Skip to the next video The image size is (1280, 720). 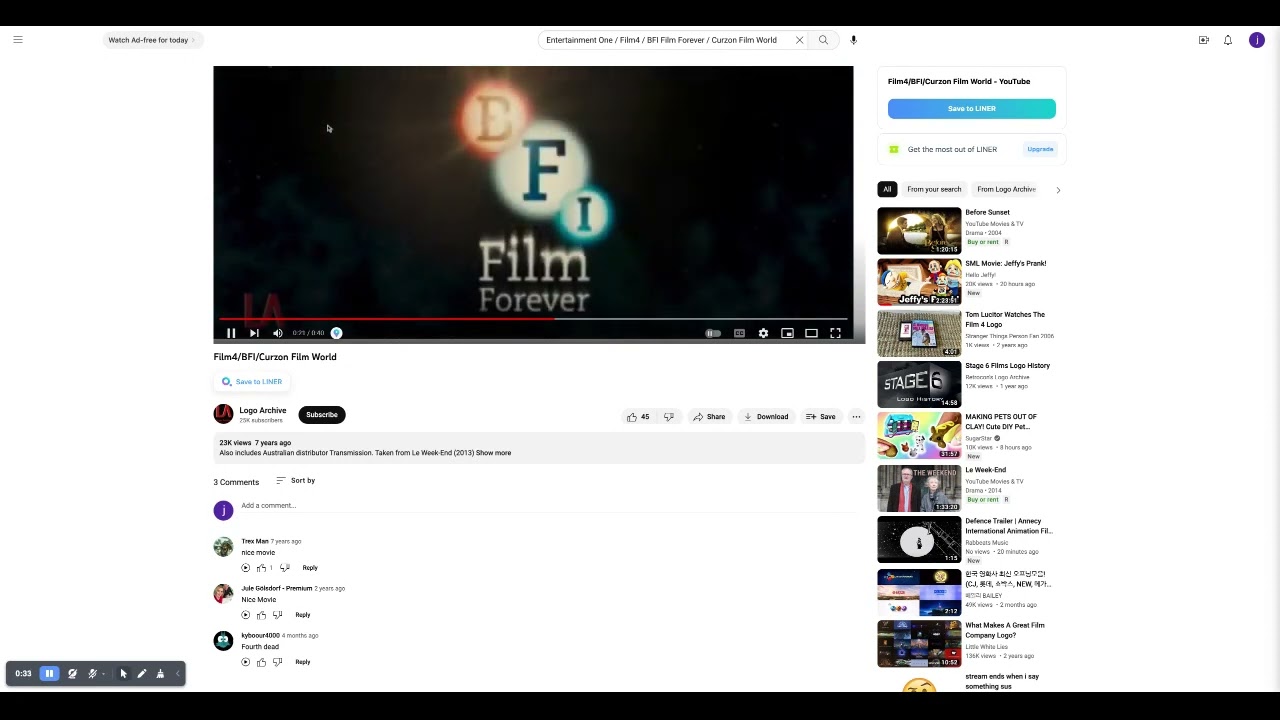(254, 333)
